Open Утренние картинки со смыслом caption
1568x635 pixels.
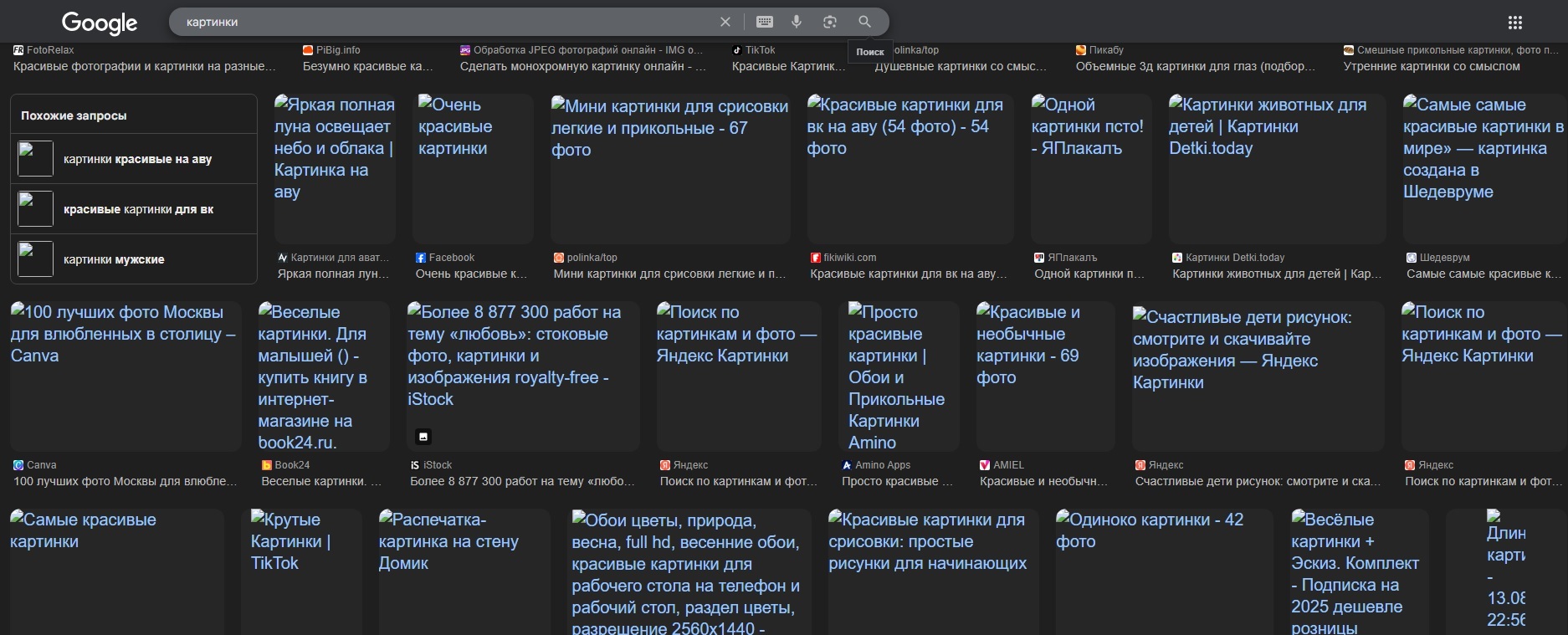[x=1432, y=66]
